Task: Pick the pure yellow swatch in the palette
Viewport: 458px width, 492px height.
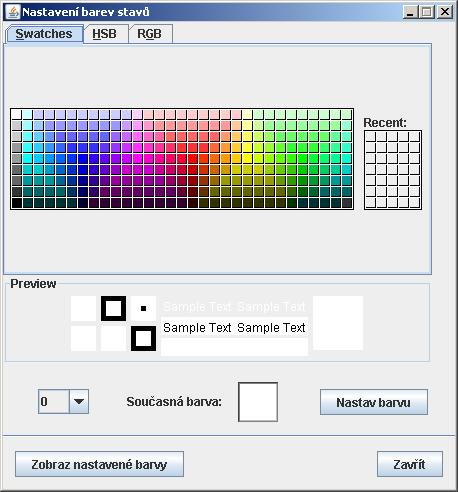Action: pos(247,159)
